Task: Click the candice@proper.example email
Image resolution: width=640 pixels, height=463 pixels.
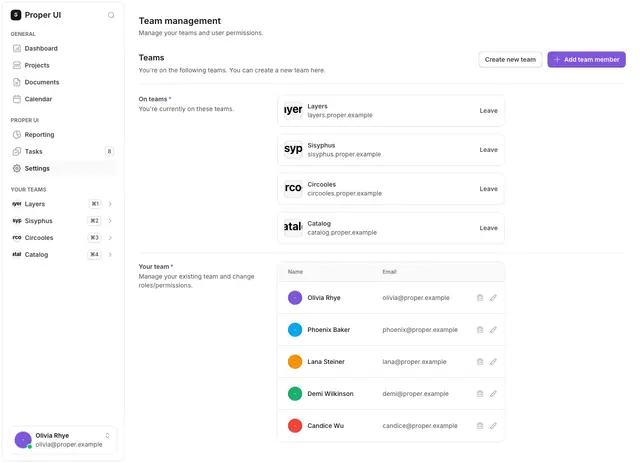Action: pyautogui.click(x=420, y=426)
